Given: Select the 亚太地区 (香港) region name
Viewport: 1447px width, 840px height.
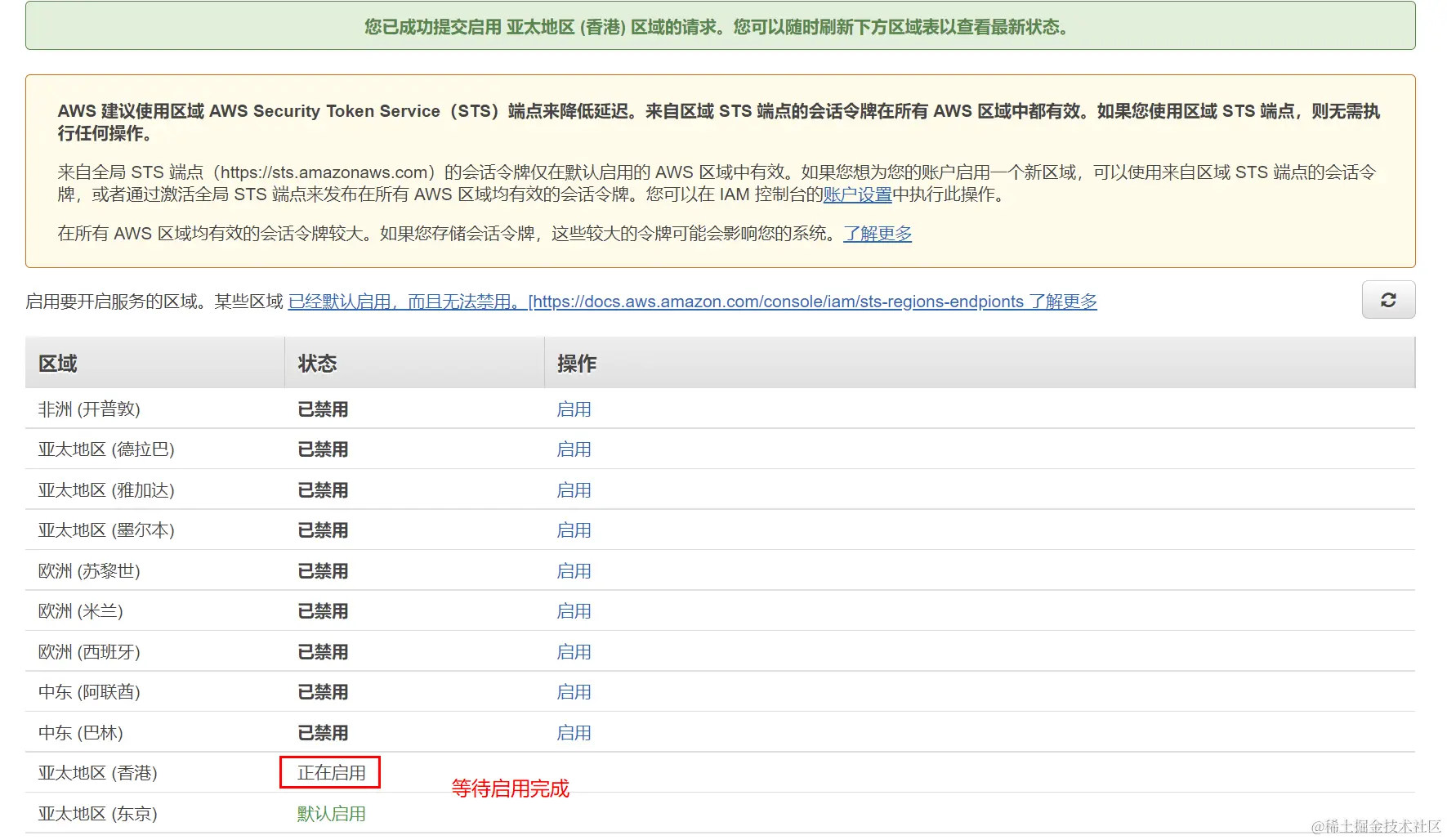Looking at the screenshot, I should point(98,773).
